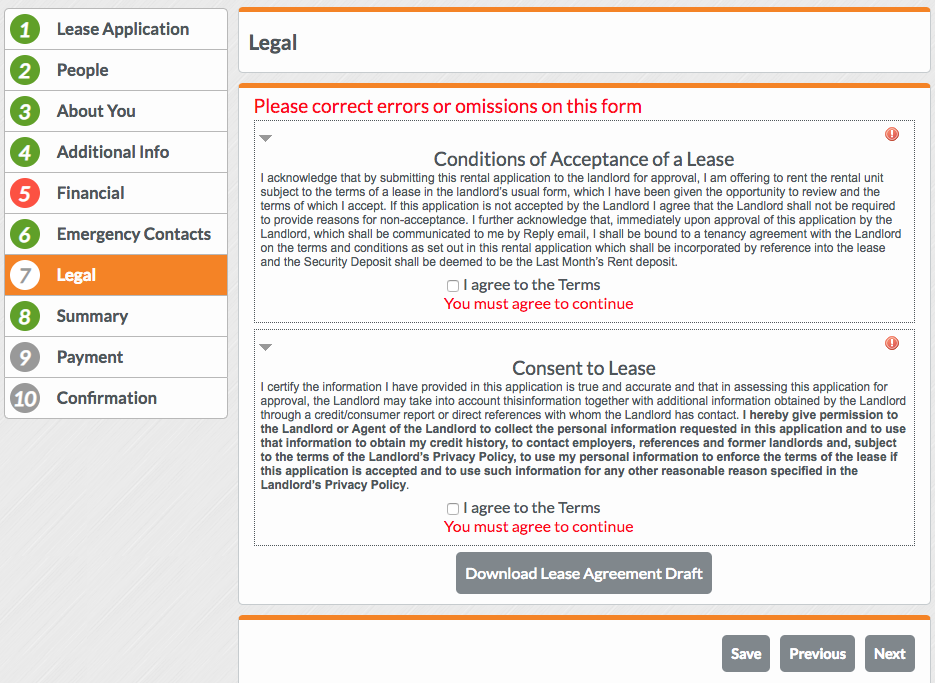Screen dimensions: 935x683
Task: Click the grey step 9 Payment circle icon
Action: point(25,358)
